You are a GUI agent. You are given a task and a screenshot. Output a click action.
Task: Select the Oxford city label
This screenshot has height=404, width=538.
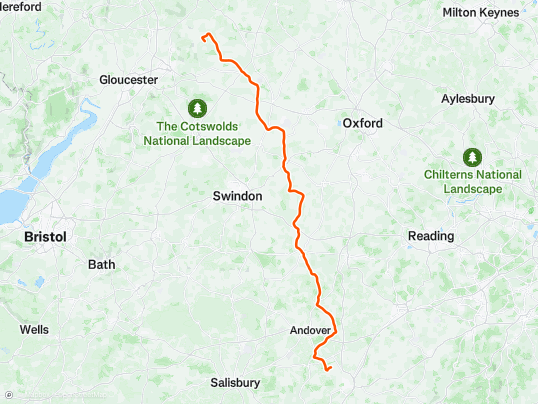(363, 123)
